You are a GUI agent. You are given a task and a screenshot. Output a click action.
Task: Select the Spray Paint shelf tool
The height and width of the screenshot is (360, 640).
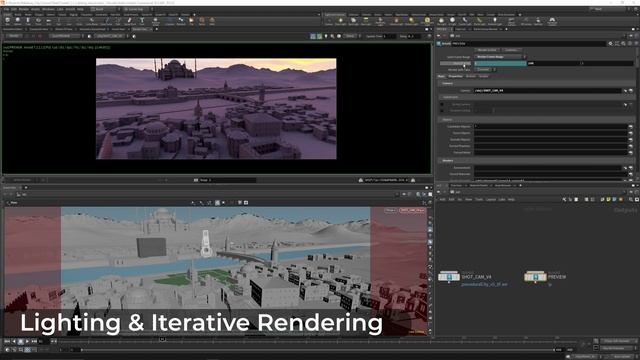point(130,20)
